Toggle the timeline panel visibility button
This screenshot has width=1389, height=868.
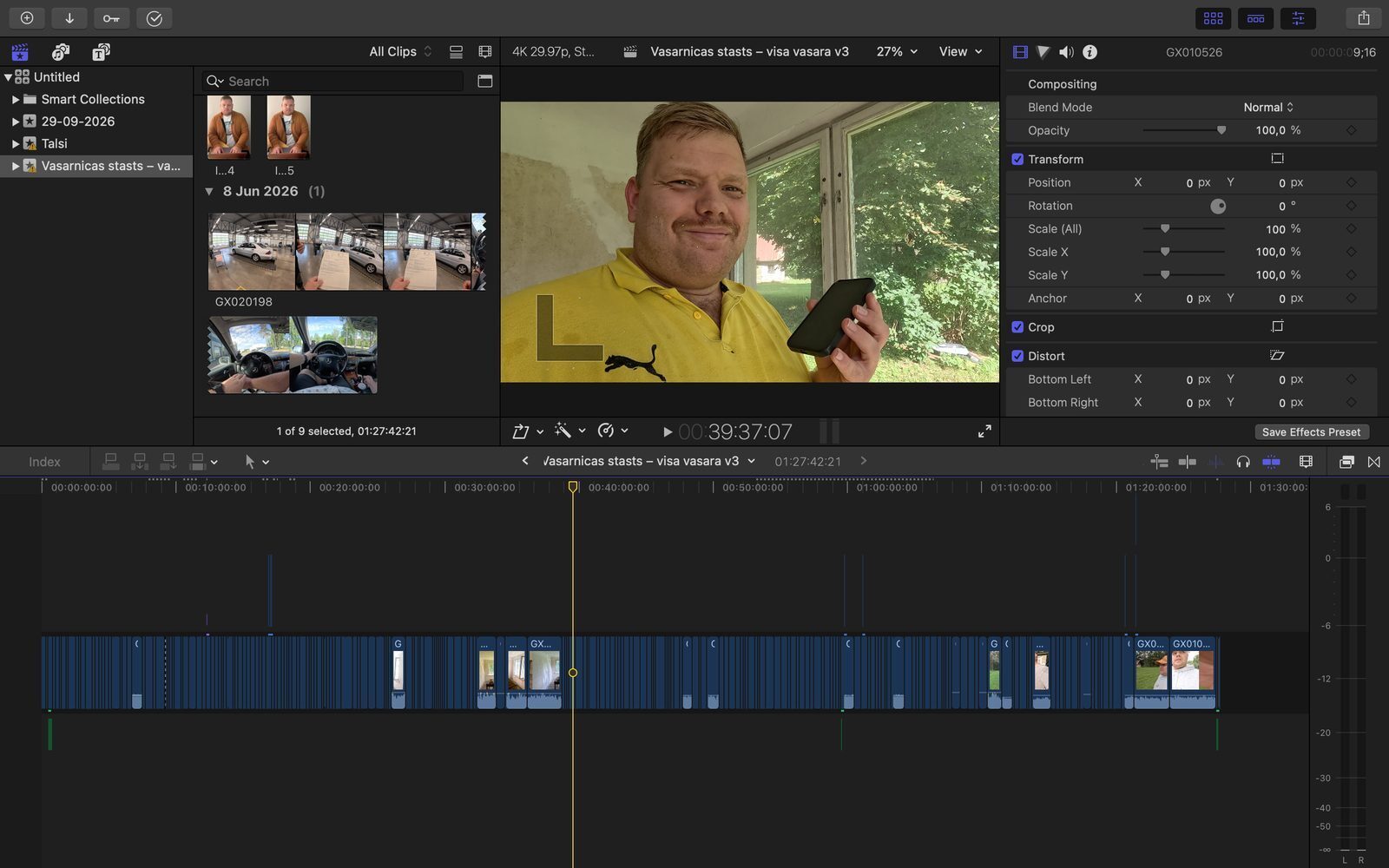pos(1255,18)
